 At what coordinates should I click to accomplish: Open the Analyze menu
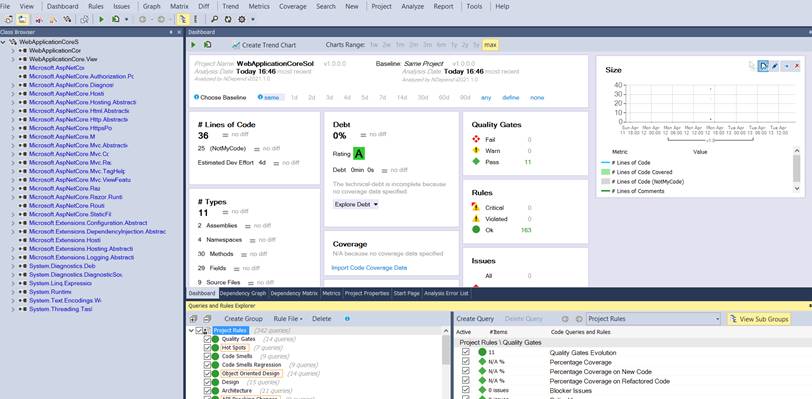[412, 6]
